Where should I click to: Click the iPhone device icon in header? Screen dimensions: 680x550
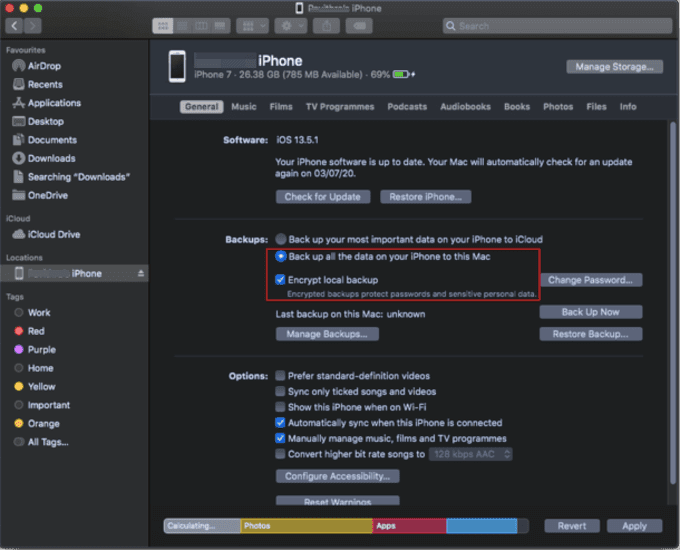pos(177,66)
